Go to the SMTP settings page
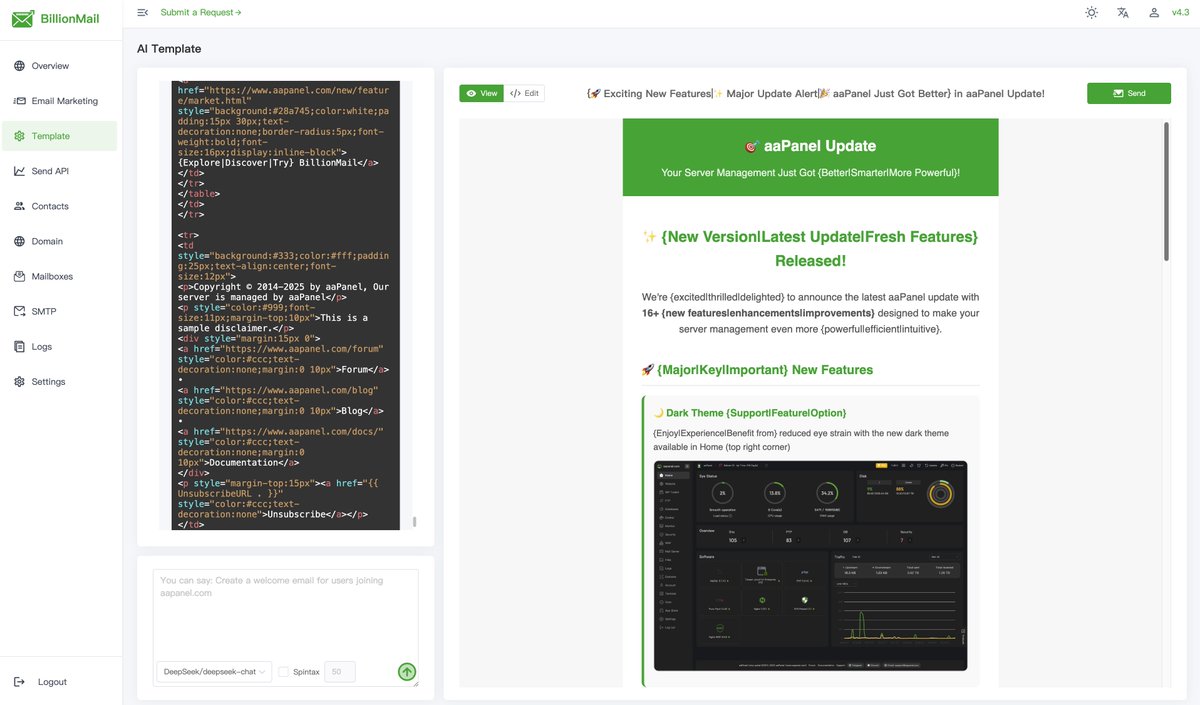 [61, 311]
